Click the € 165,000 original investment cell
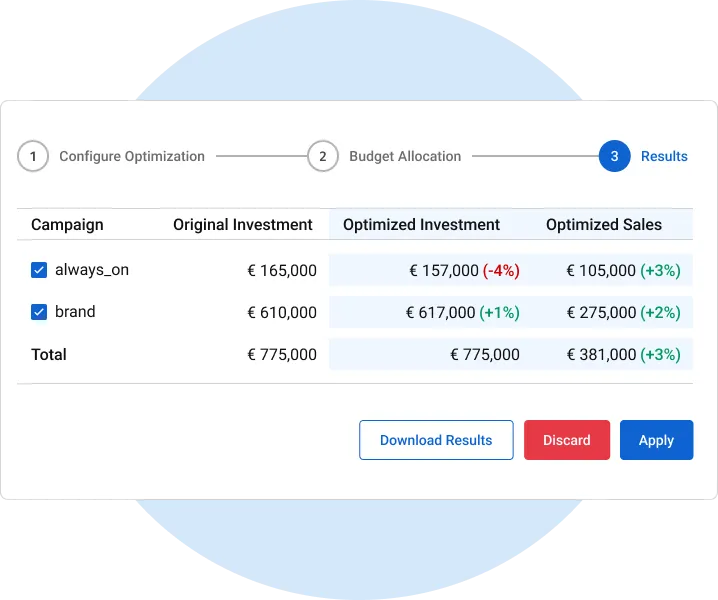The image size is (718, 600). tap(282, 271)
